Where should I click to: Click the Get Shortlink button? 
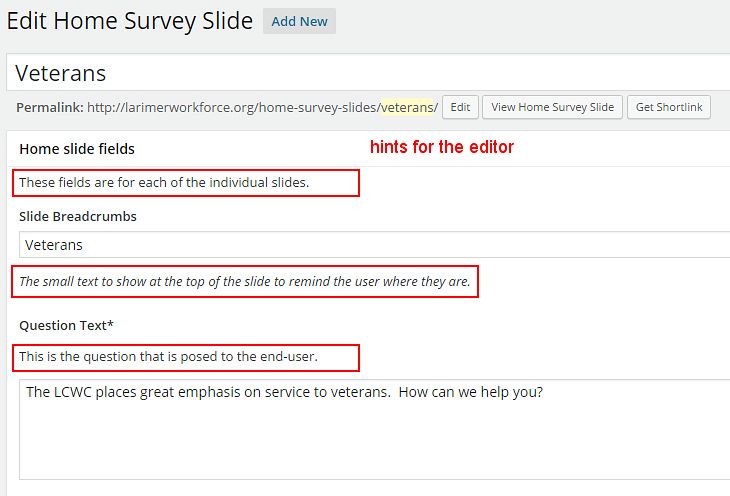[669, 107]
